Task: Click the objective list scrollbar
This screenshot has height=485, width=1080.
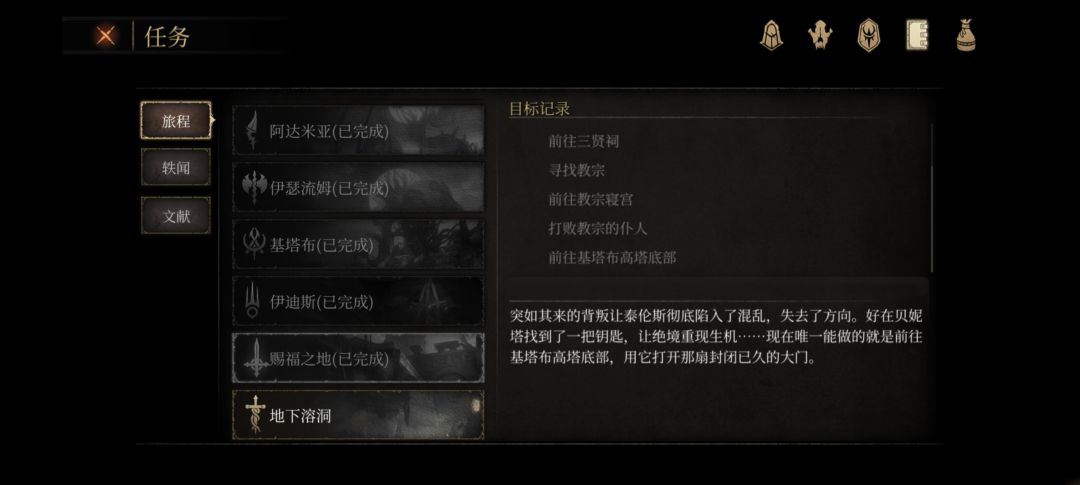Action: tap(932, 198)
